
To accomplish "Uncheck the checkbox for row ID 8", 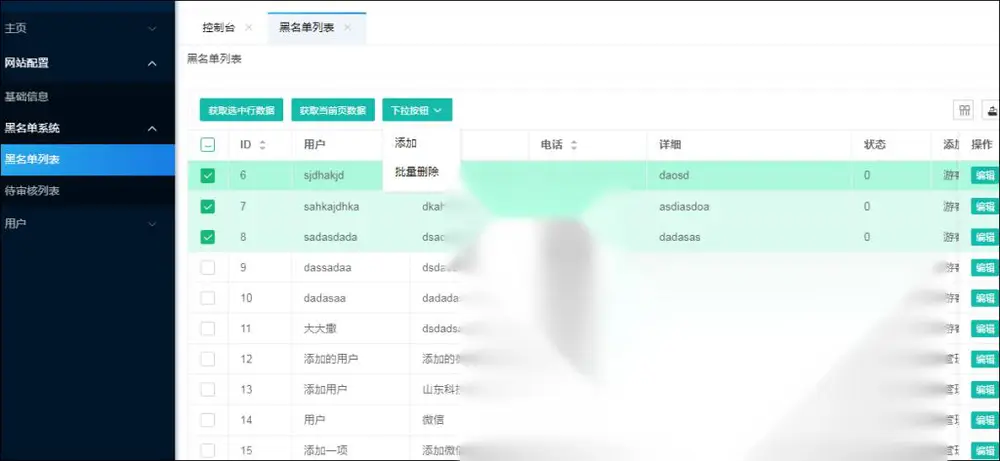I will 207,237.
